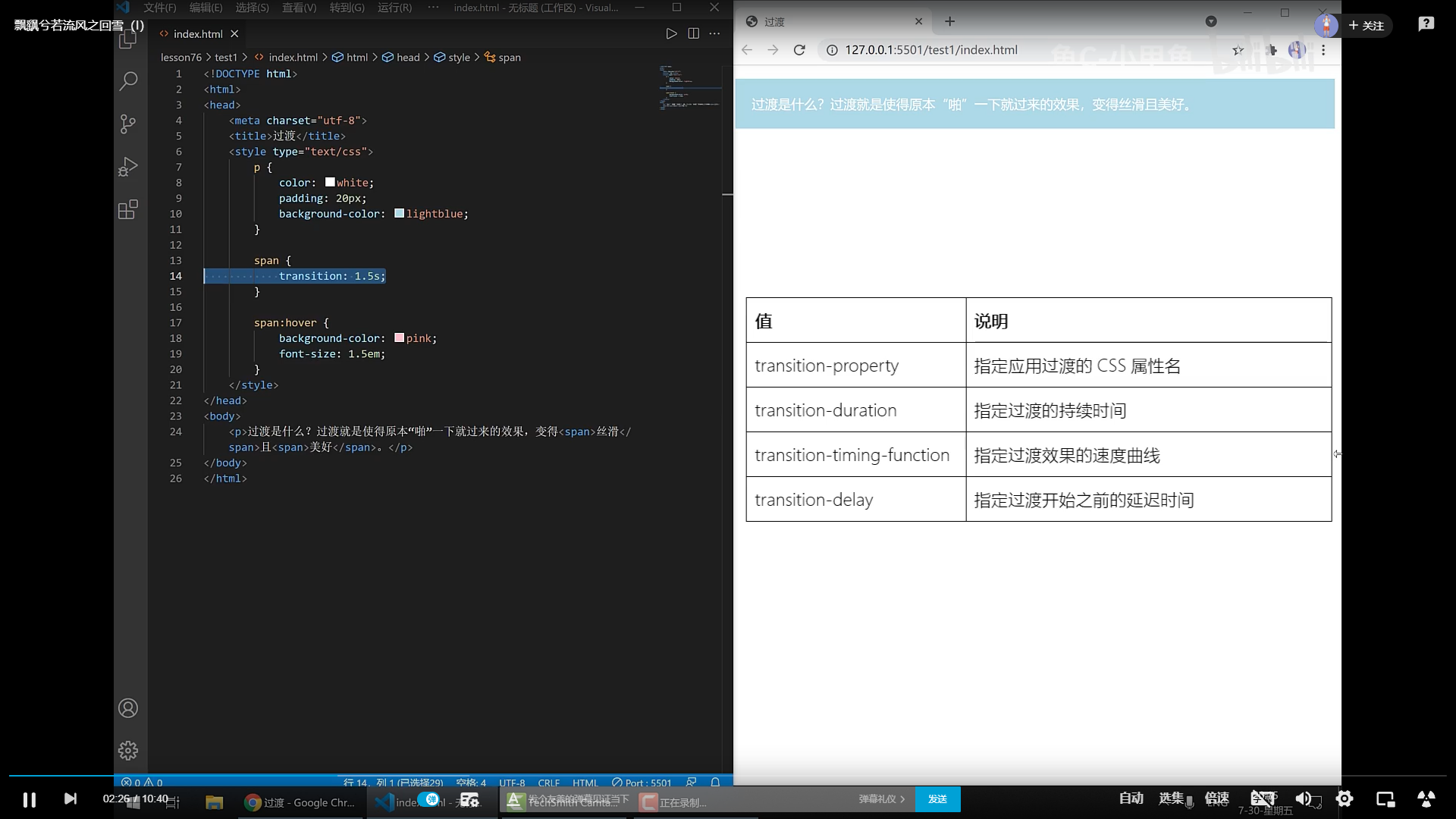Click the 关注 follow button
1456x819 pixels.
(x=1367, y=25)
